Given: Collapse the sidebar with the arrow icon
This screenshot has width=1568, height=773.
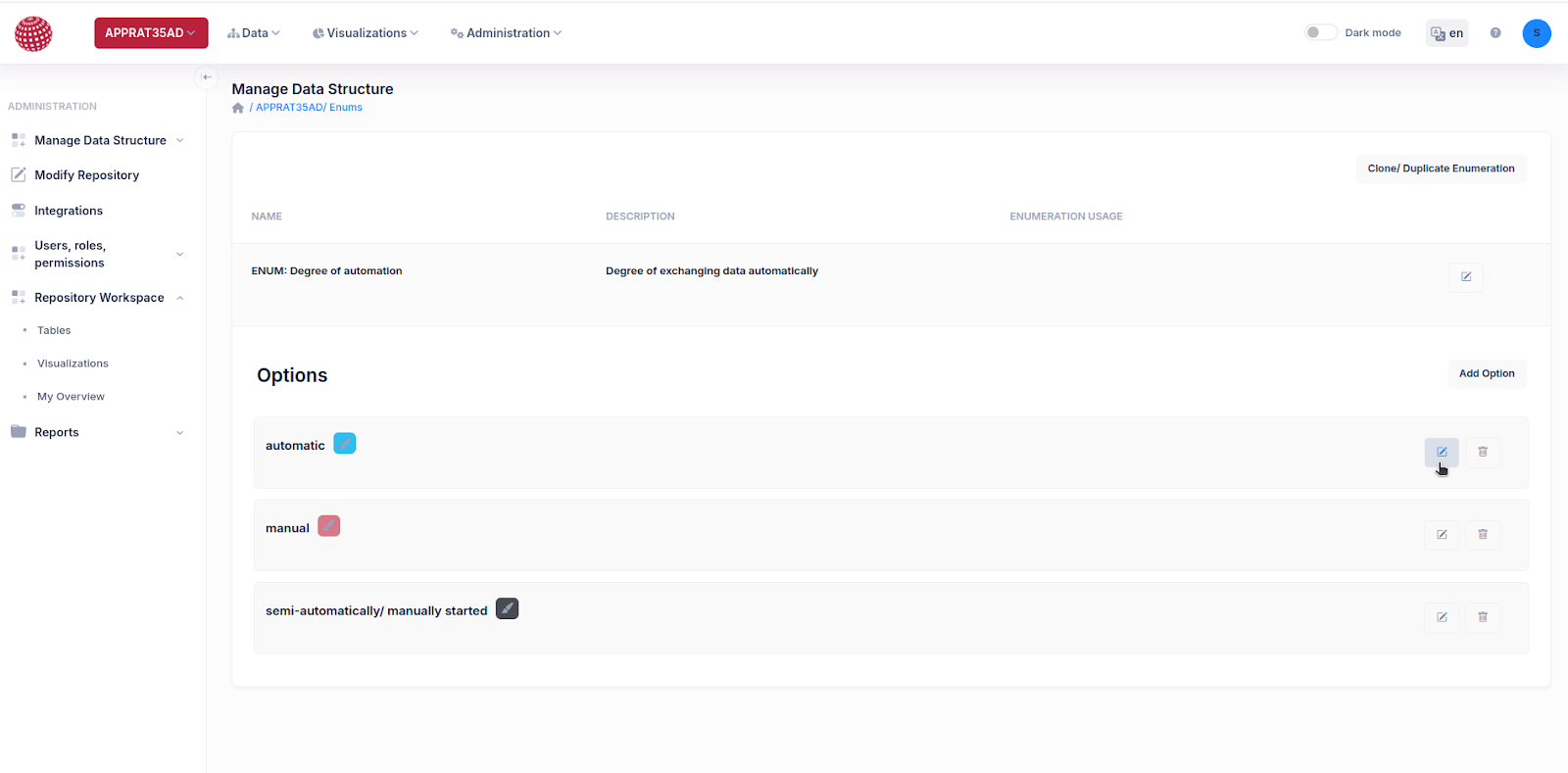Looking at the screenshot, I should tap(206, 77).
